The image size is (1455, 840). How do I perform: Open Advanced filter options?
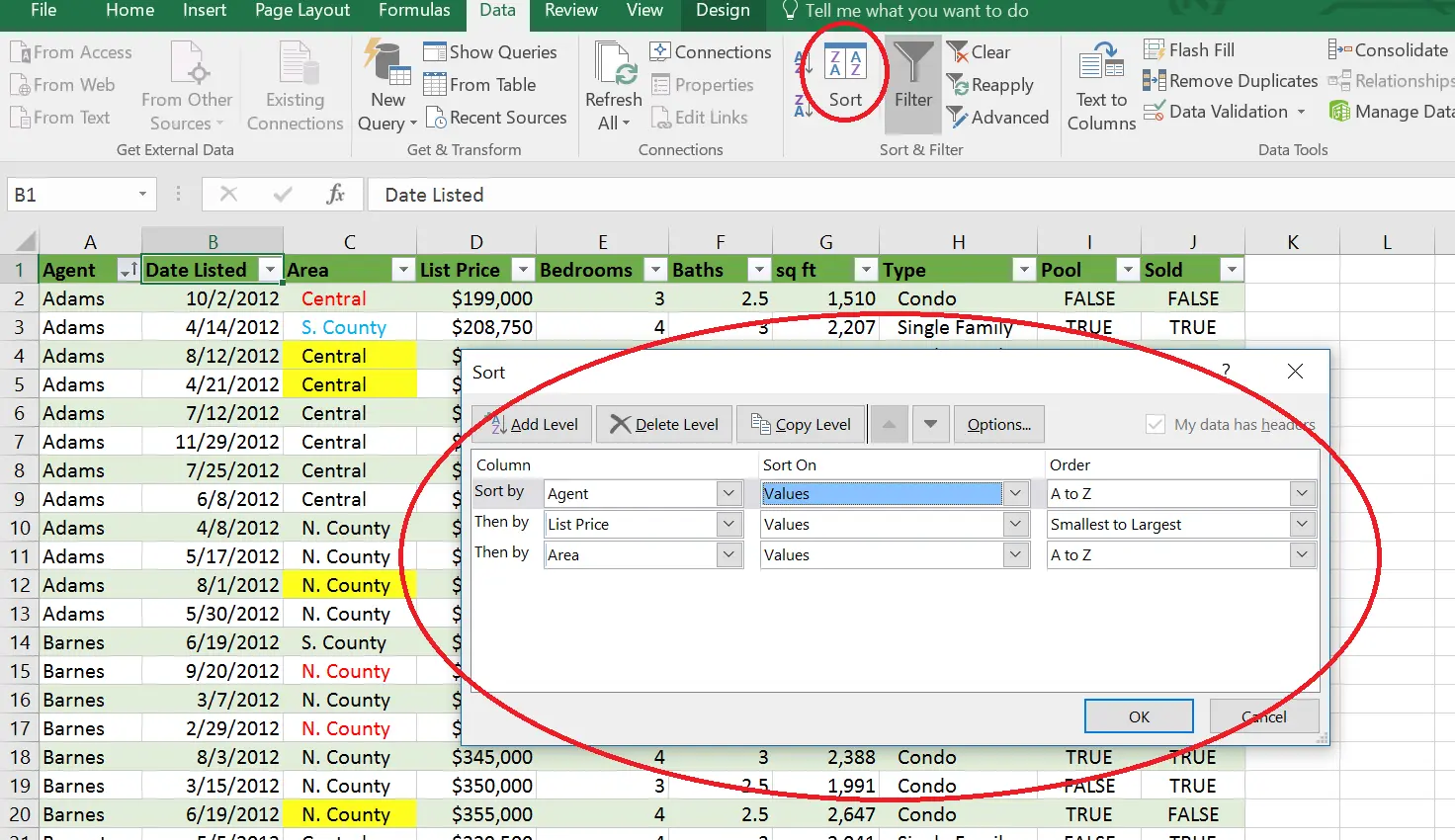coord(997,118)
